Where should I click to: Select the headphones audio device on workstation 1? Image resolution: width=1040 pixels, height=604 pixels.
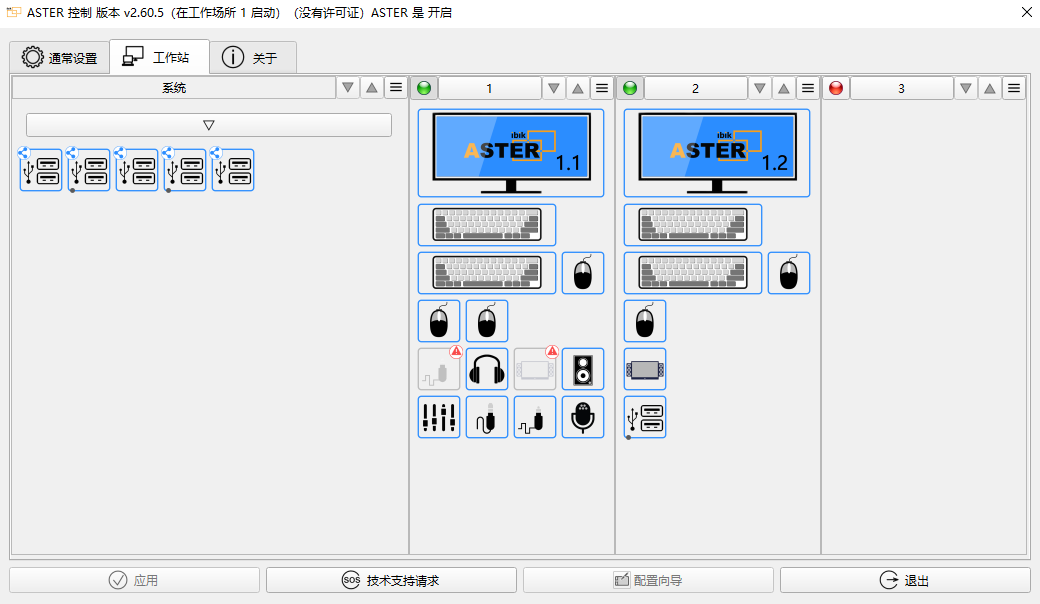point(487,369)
